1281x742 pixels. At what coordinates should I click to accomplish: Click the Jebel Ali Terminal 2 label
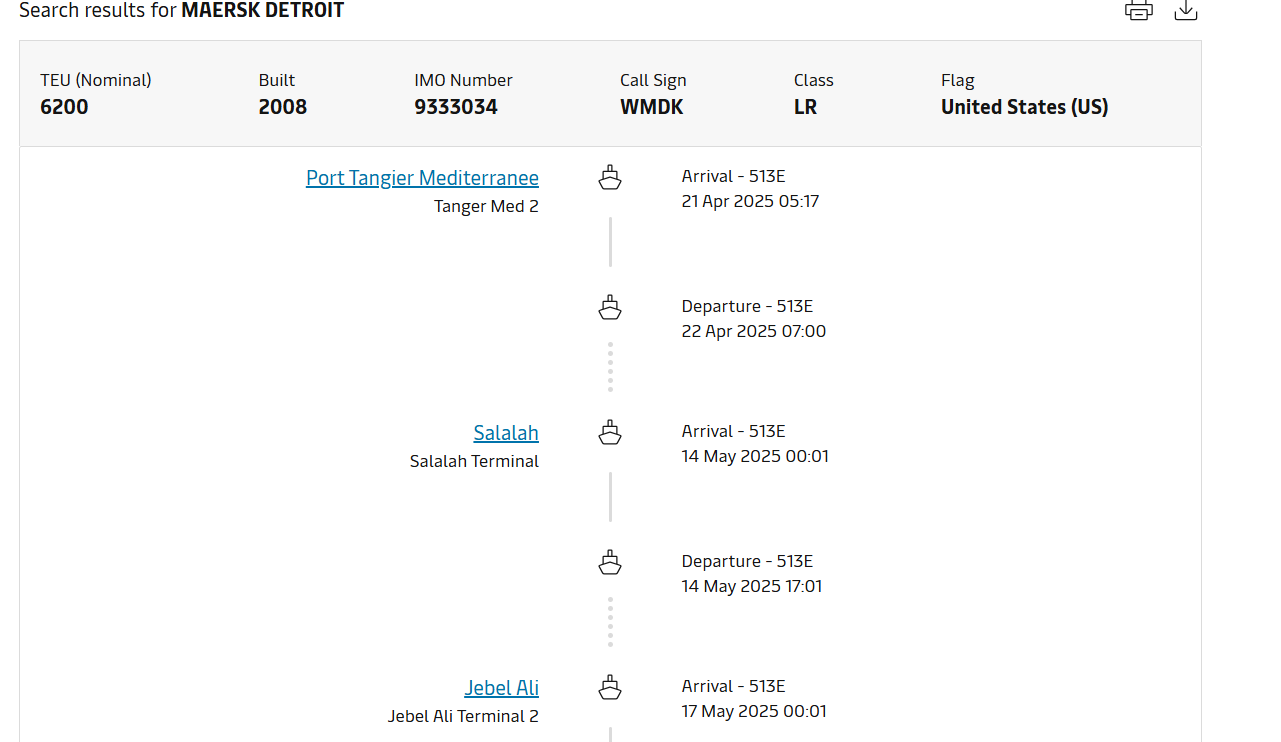click(x=463, y=717)
